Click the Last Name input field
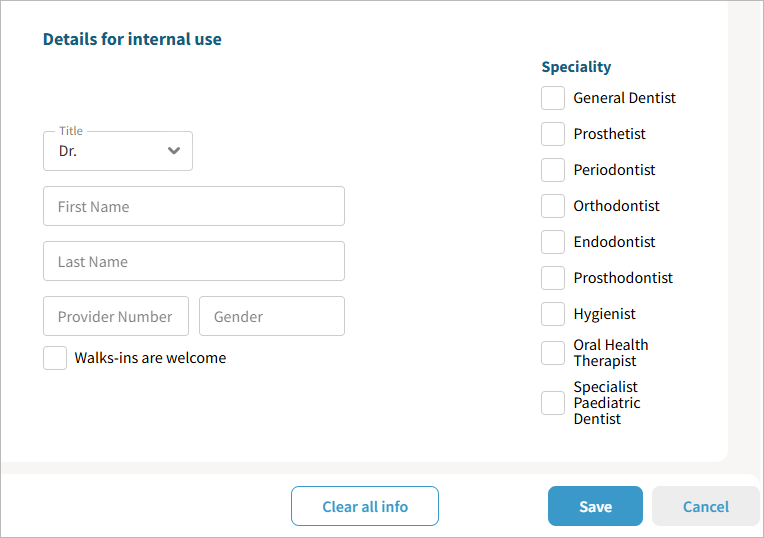The image size is (764, 538). pyautogui.click(x=194, y=261)
